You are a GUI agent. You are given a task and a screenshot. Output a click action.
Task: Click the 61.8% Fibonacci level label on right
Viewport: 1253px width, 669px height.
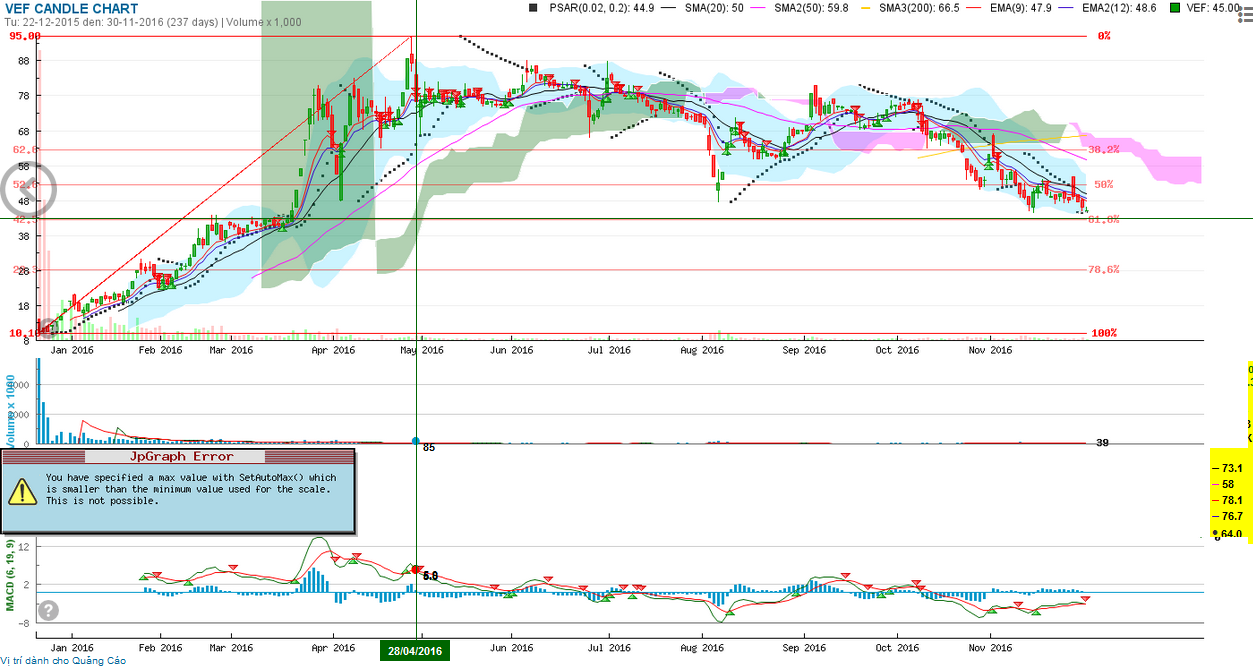1103,219
